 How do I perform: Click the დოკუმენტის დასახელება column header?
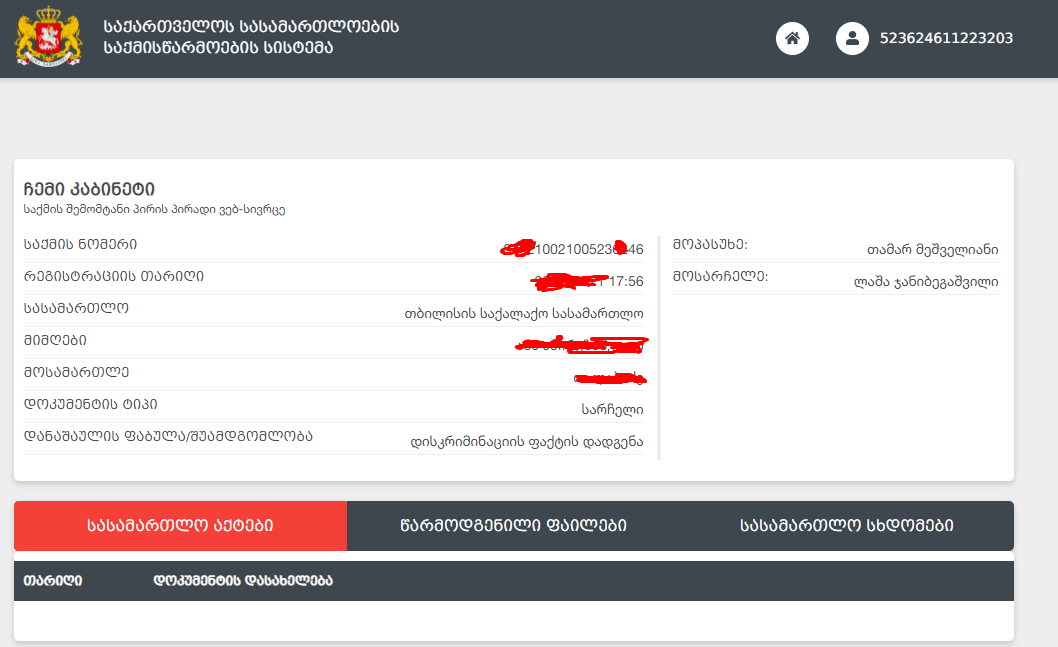coord(242,581)
